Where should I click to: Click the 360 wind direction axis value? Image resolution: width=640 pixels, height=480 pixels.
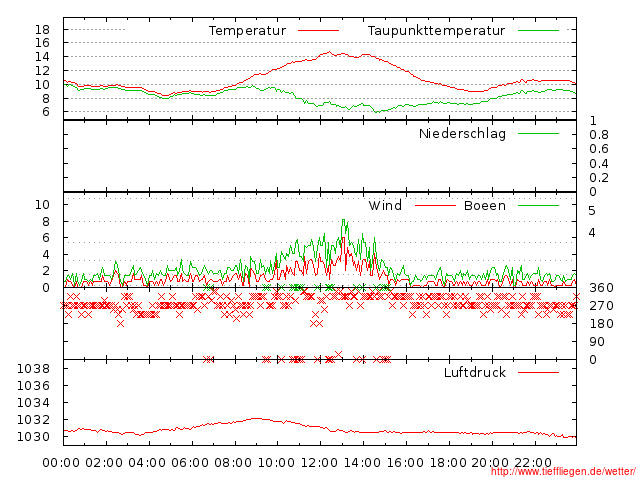601,288
